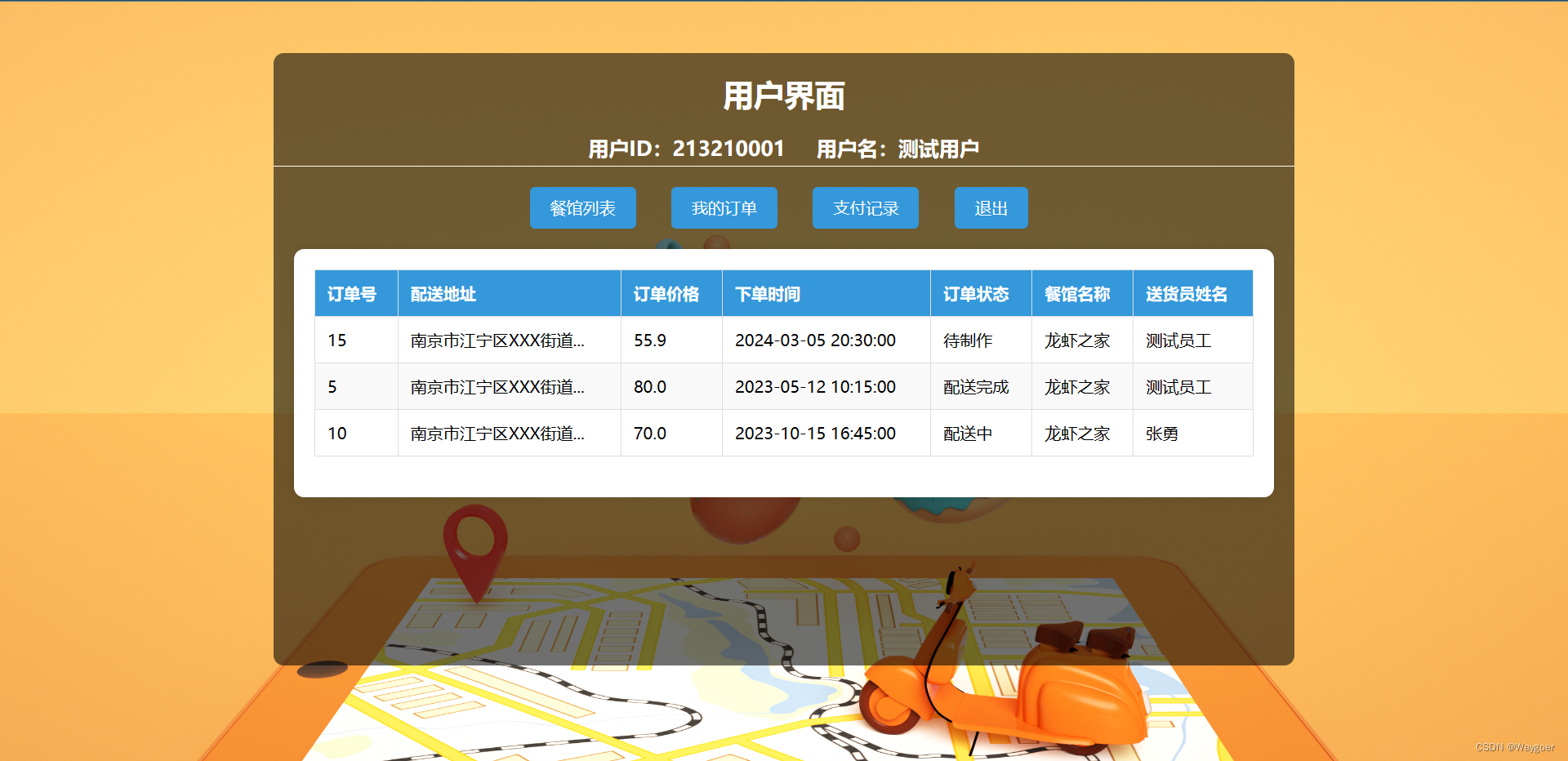This screenshot has width=1568, height=761.
Task: Select the order number 5 cell
Action: [357, 387]
